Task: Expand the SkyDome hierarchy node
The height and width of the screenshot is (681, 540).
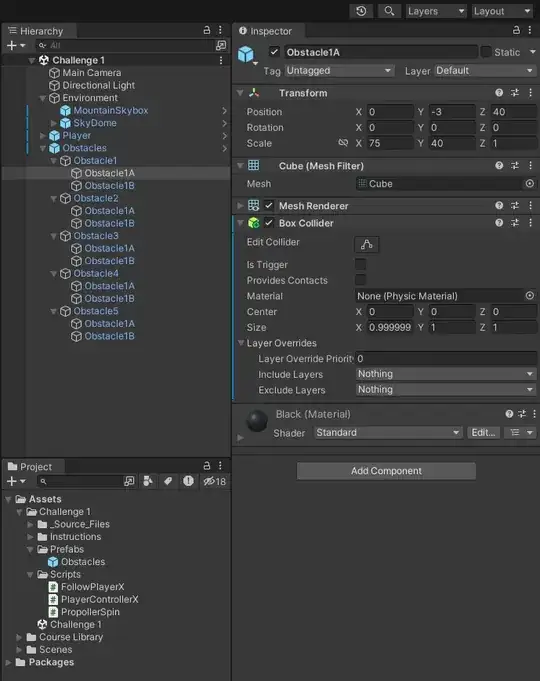Action: click(x=54, y=123)
